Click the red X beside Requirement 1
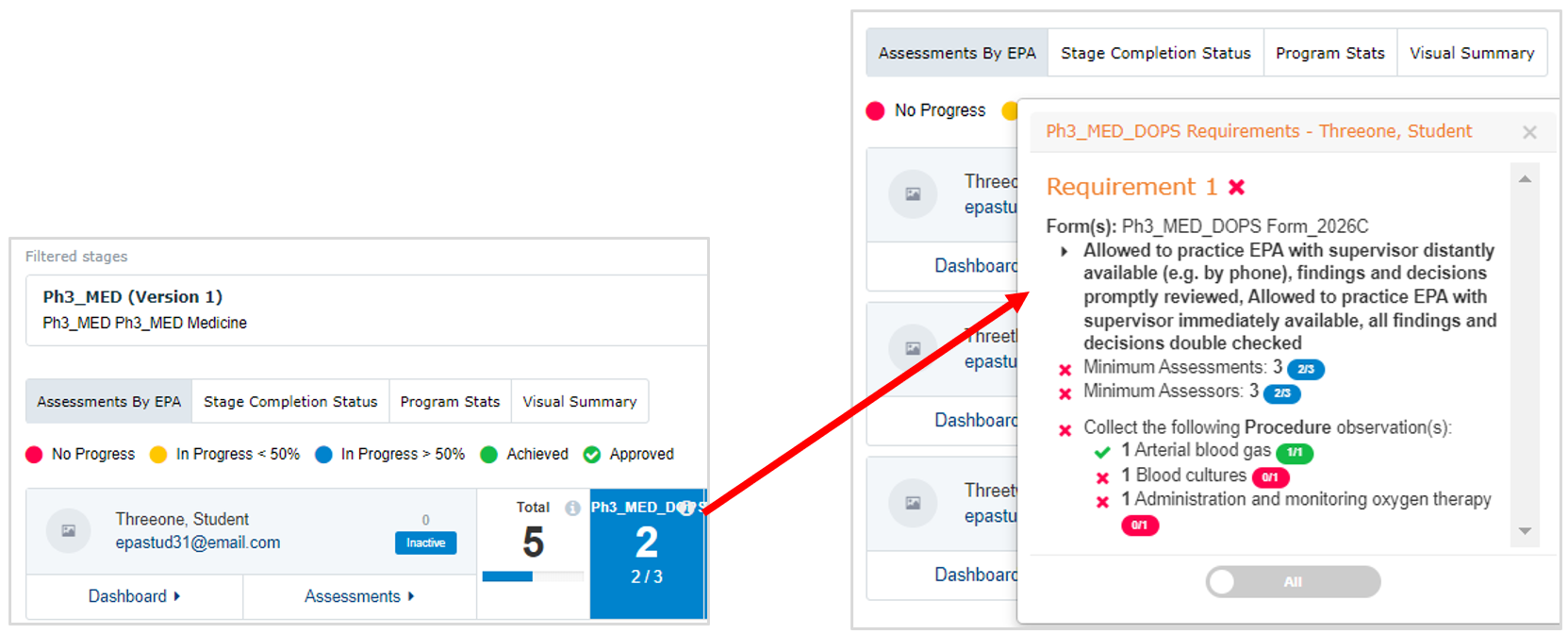 (1237, 187)
